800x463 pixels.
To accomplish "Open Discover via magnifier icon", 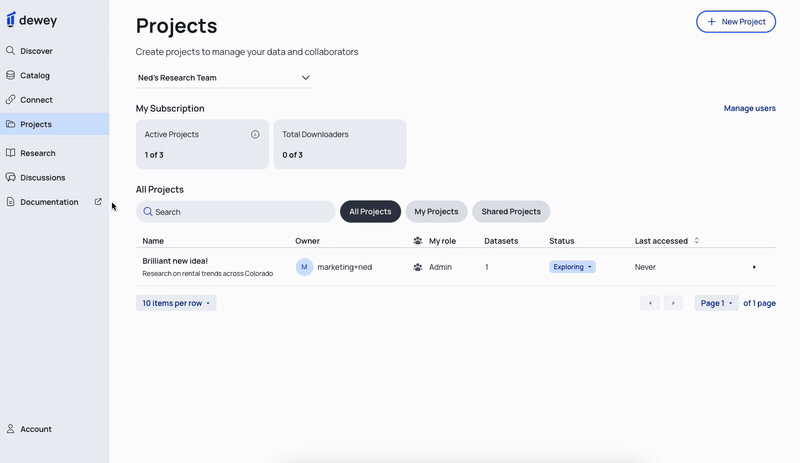I will (10, 51).
